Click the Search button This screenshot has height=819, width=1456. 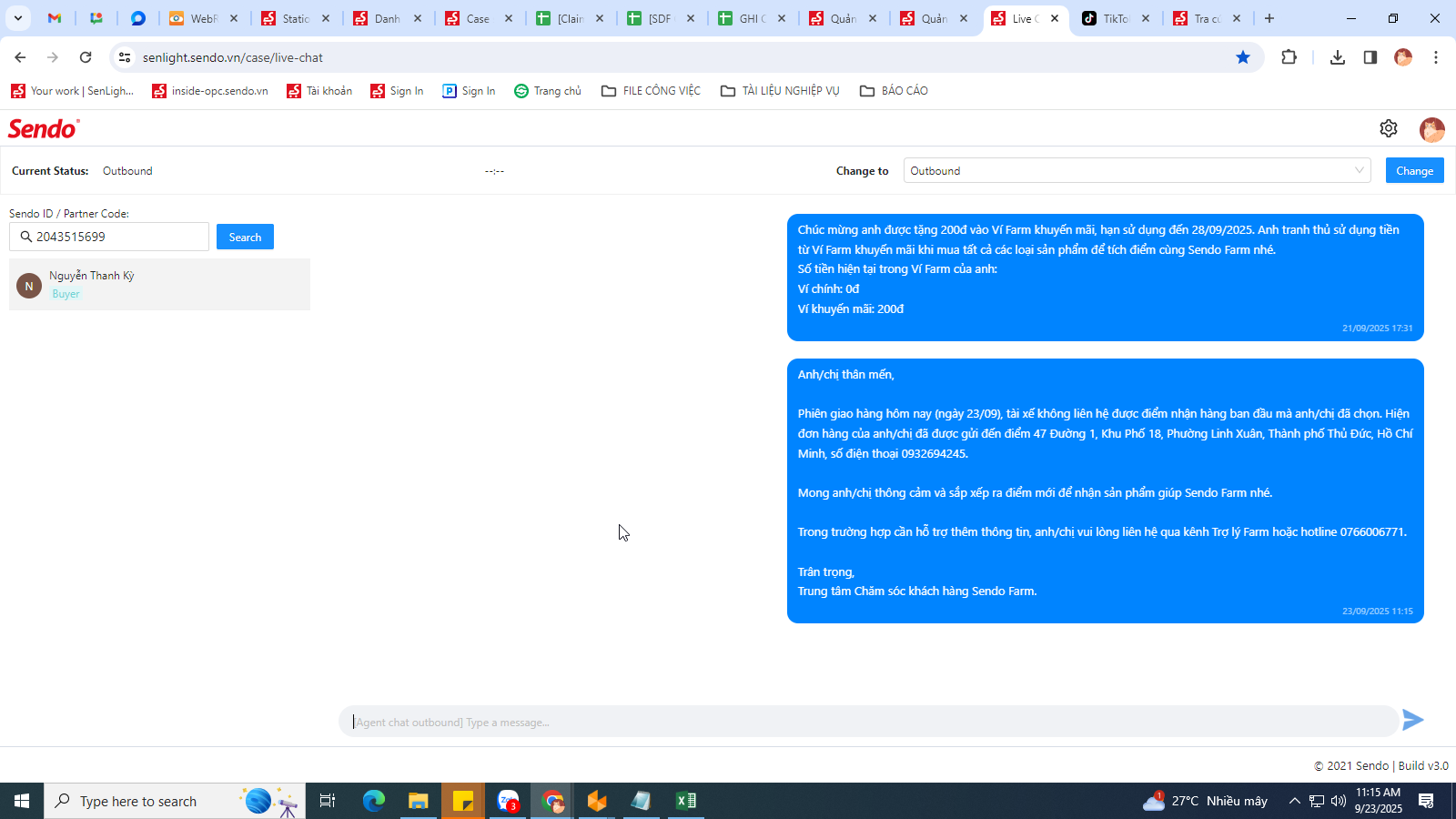tap(245, 237)
